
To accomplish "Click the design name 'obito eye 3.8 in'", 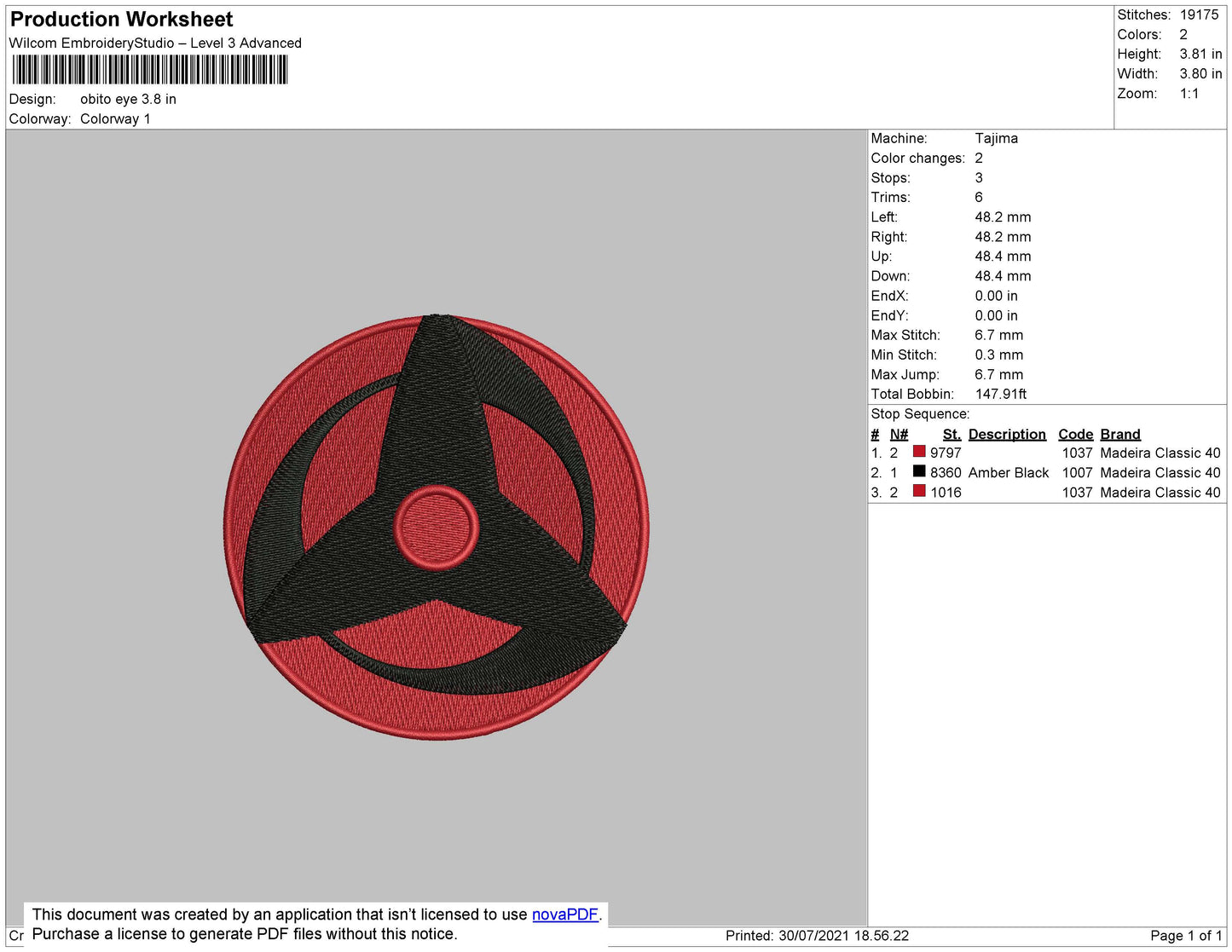I will tap(128, 99).
